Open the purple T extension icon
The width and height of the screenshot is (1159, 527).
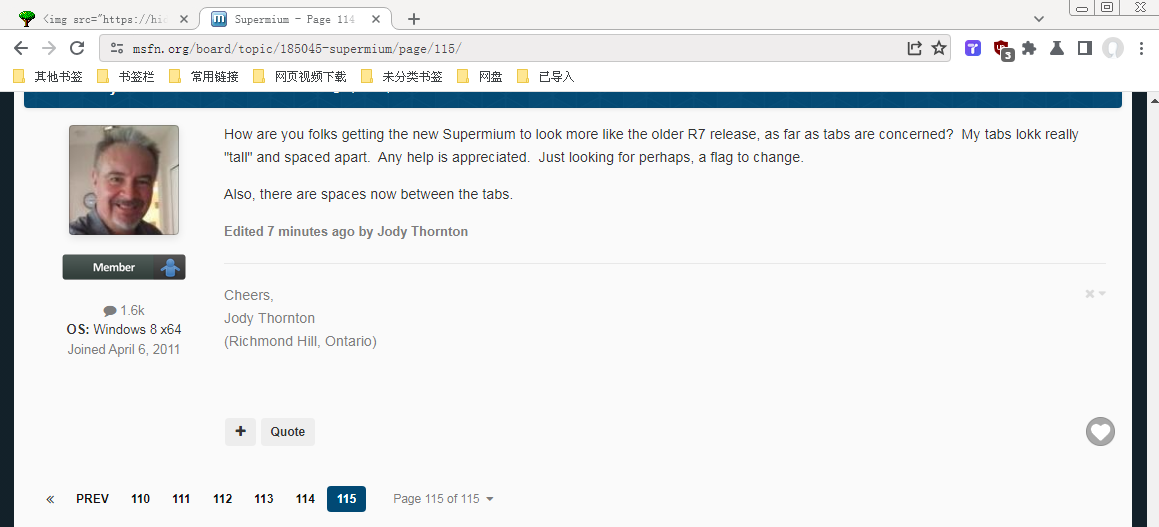coord(973,48)
